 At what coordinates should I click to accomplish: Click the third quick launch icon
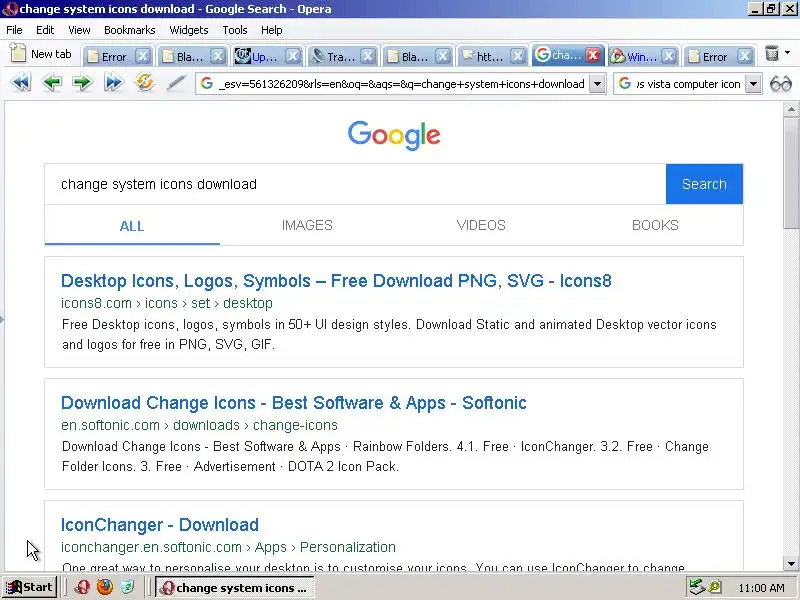pyautogui.click(x=127, y=587)
